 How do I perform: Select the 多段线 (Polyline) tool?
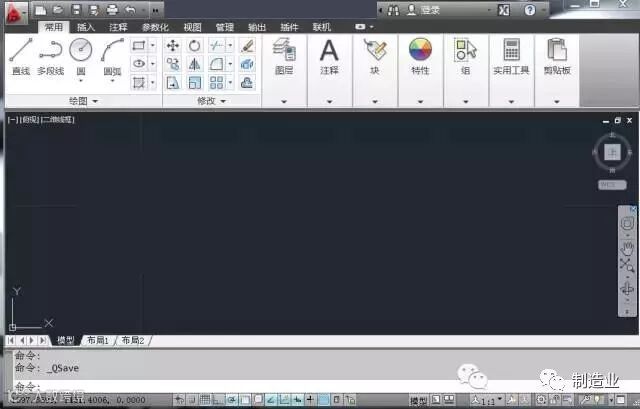click(51, 56)
